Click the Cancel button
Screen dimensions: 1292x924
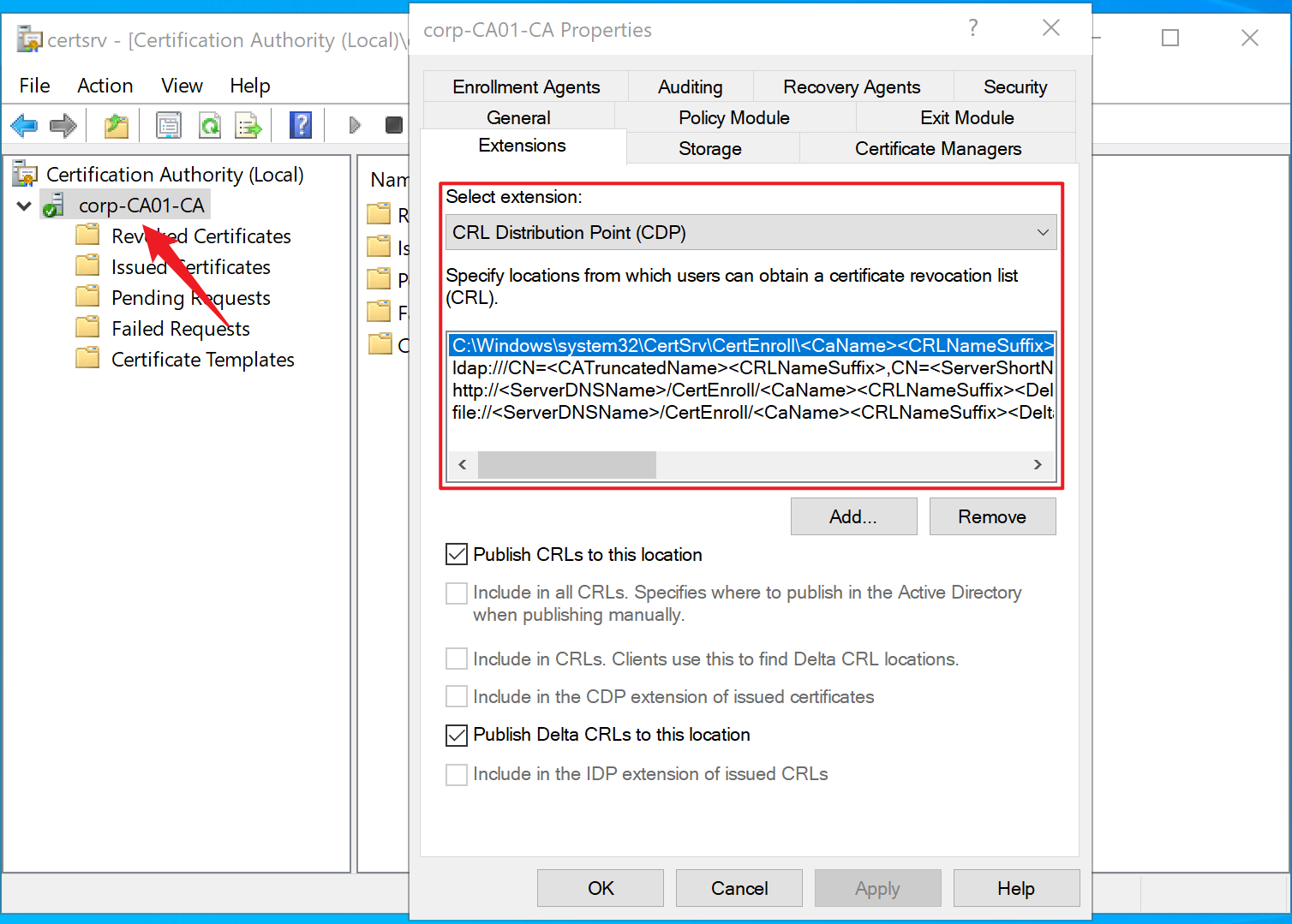tap(739, 888)
